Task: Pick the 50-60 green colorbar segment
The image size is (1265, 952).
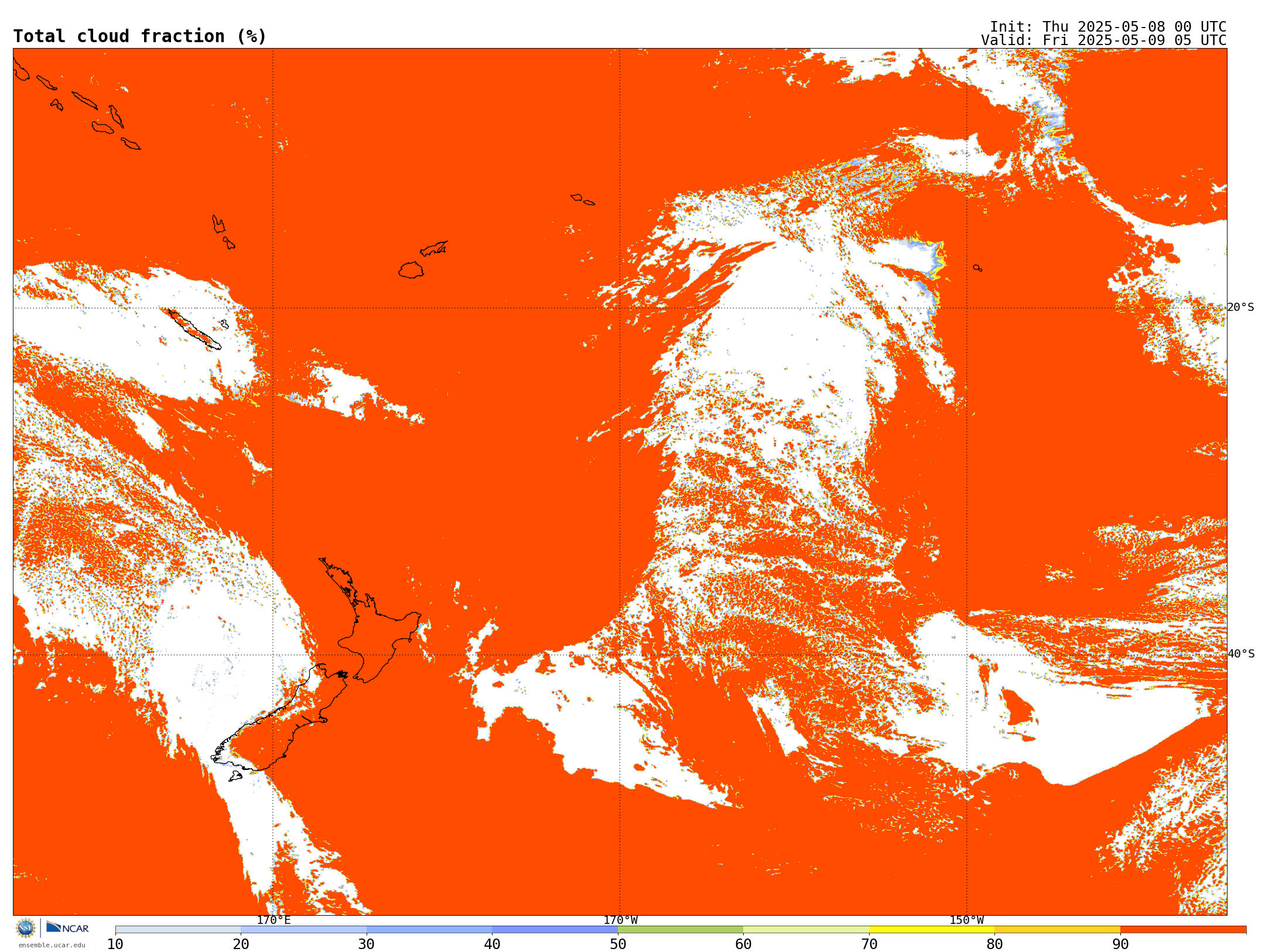Action: click(x=681, y=929)
